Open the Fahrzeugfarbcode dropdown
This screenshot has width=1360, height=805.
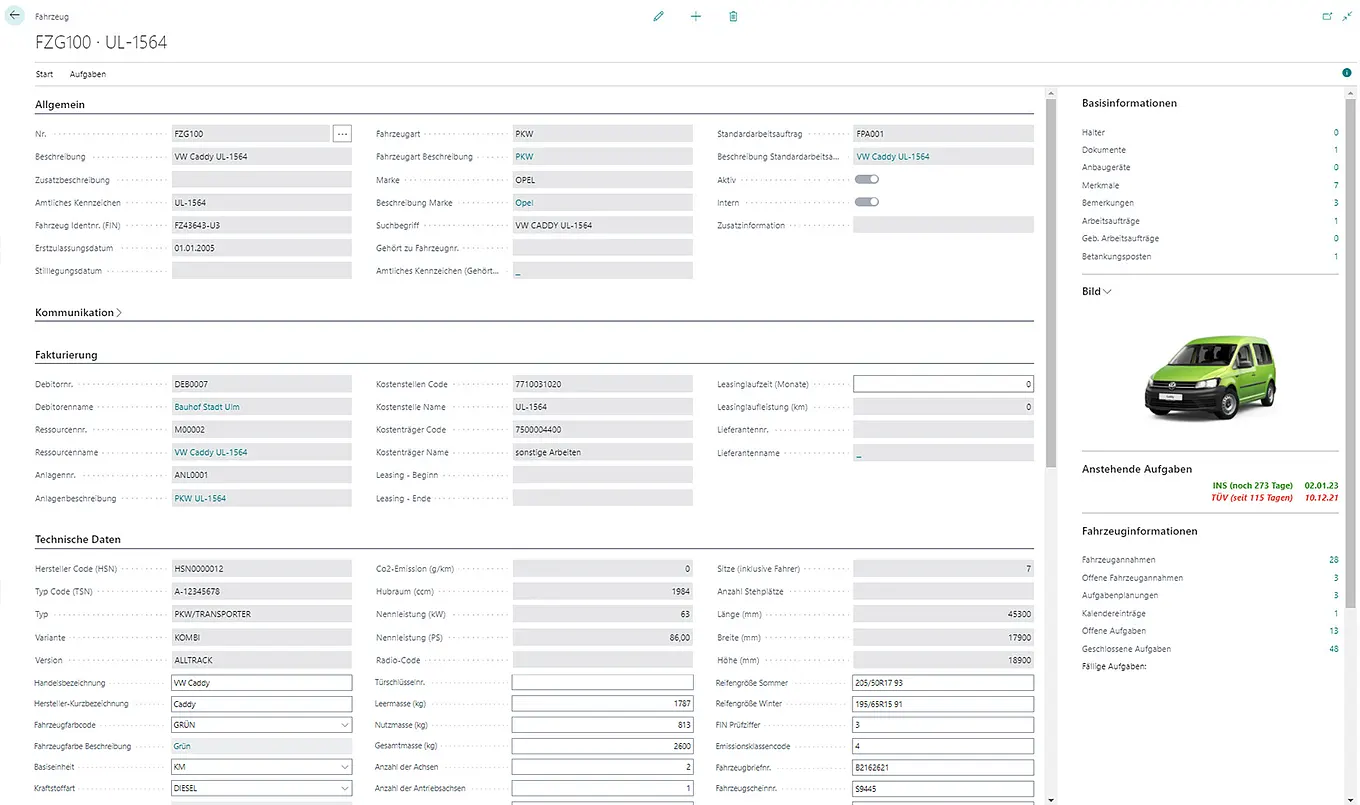coord(345,725)
